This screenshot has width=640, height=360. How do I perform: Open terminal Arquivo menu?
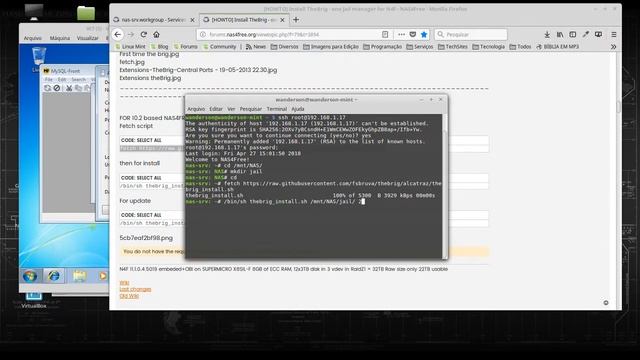pyautogui.click(x=196, y=109)
